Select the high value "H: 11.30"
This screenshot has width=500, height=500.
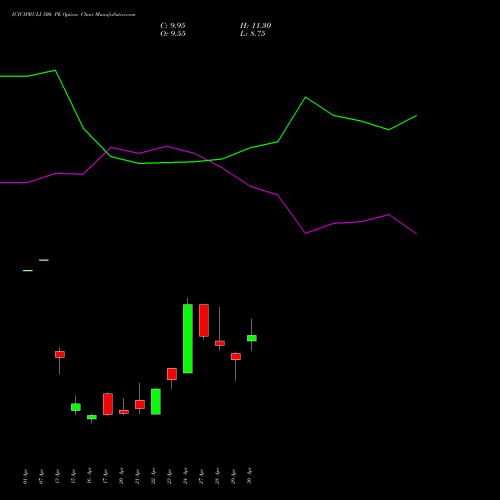[255, 26]
